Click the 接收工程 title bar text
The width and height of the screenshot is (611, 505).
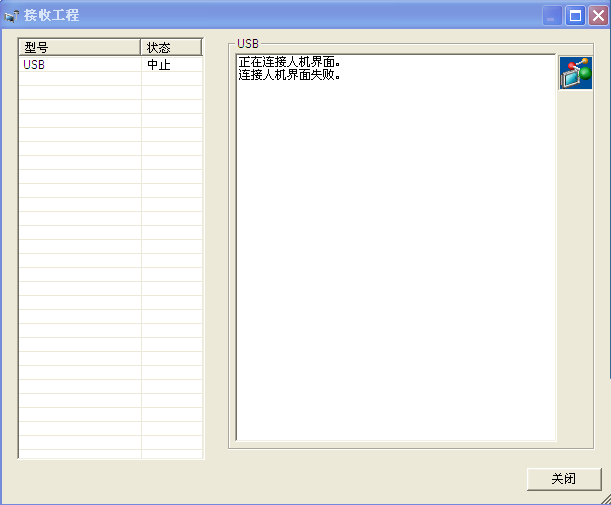pyautogui.click(x=52, y=16)
